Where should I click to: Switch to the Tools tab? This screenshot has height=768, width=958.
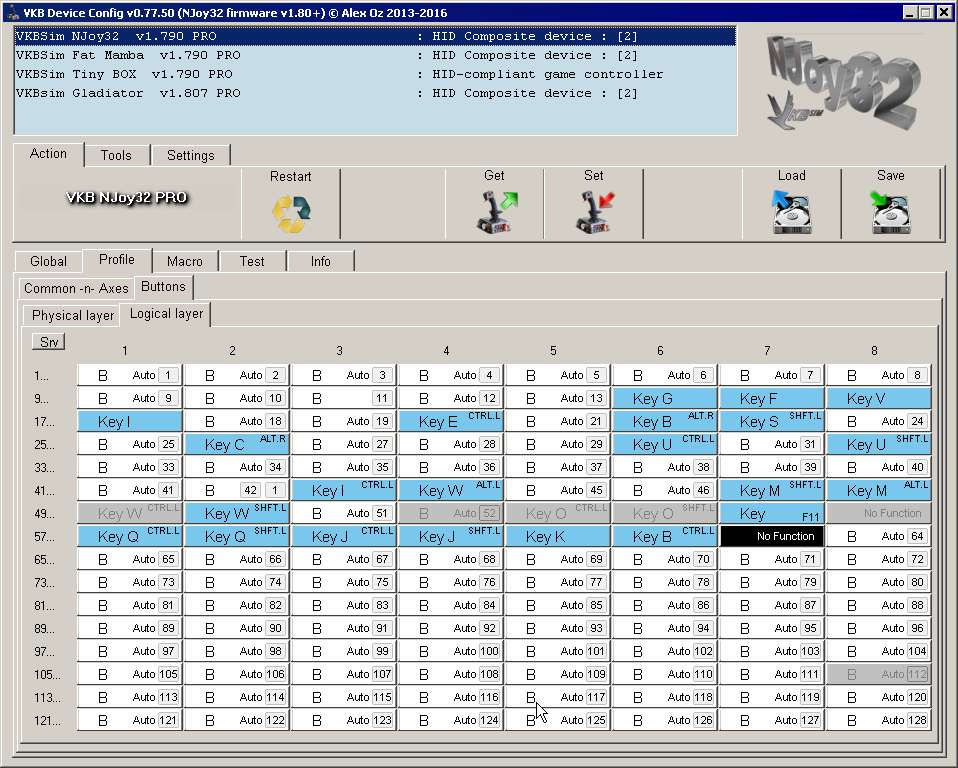(116, 155)
